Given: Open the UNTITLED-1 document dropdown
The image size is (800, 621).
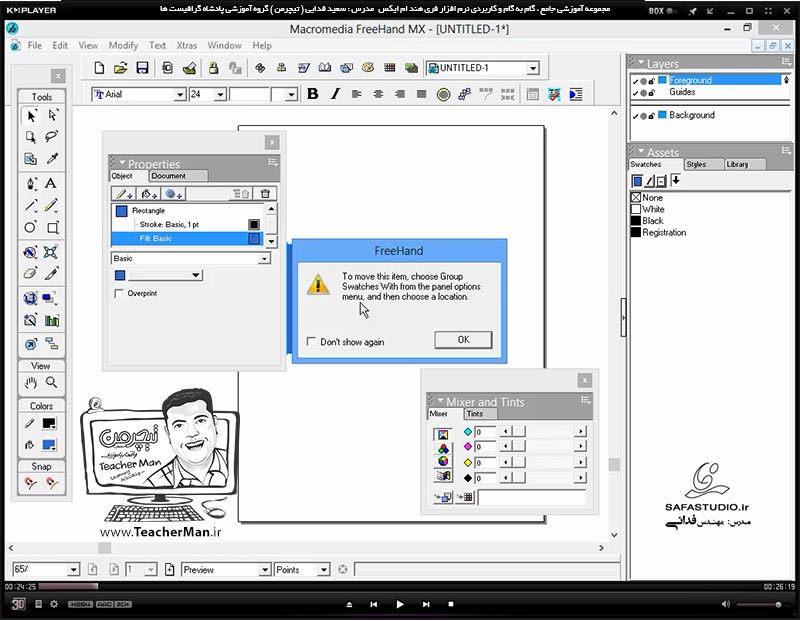Looking at the screenshot, I should [x=533, y=68].
